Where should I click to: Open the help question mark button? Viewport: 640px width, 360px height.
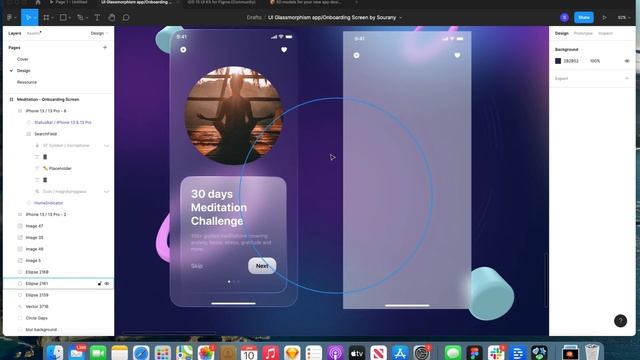click(620, 321)
